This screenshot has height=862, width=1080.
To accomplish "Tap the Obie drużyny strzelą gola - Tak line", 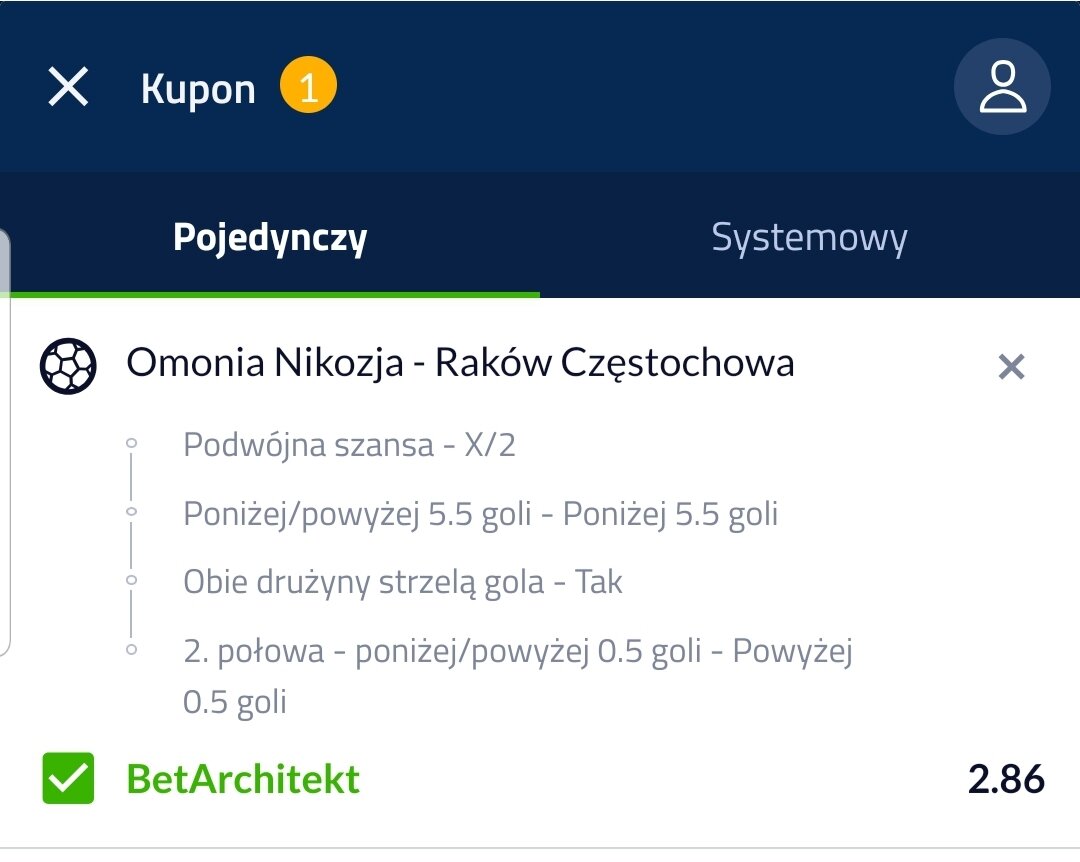I will (x=402, y=582).
